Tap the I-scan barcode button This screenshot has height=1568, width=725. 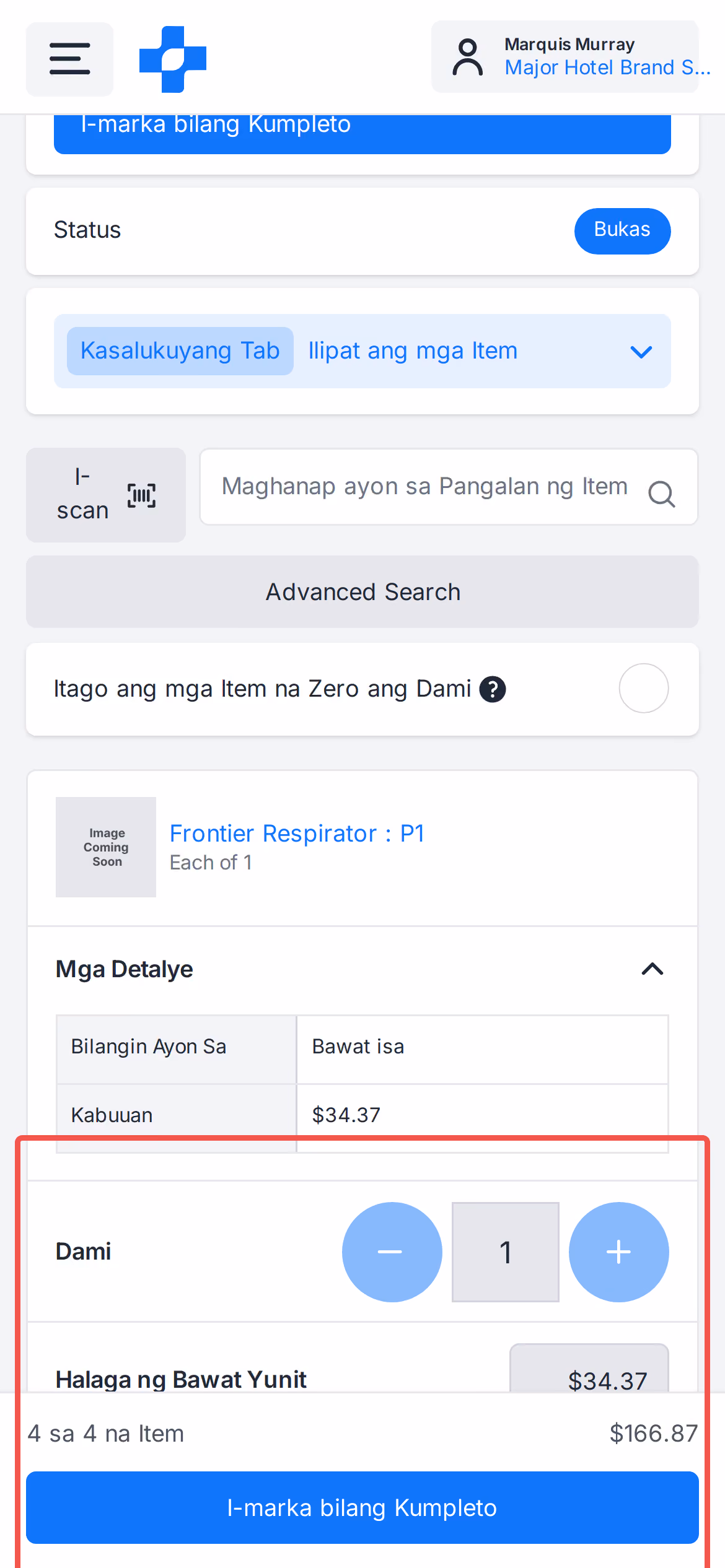pos(106,495)
